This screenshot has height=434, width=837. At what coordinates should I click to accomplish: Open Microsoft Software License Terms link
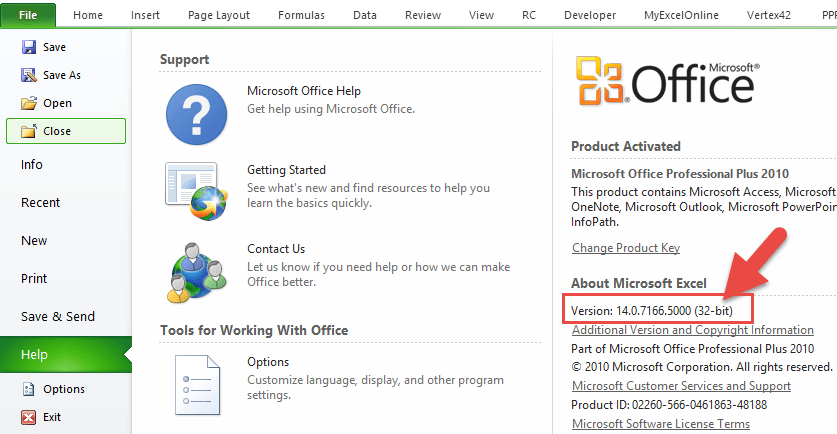[661, 424]
